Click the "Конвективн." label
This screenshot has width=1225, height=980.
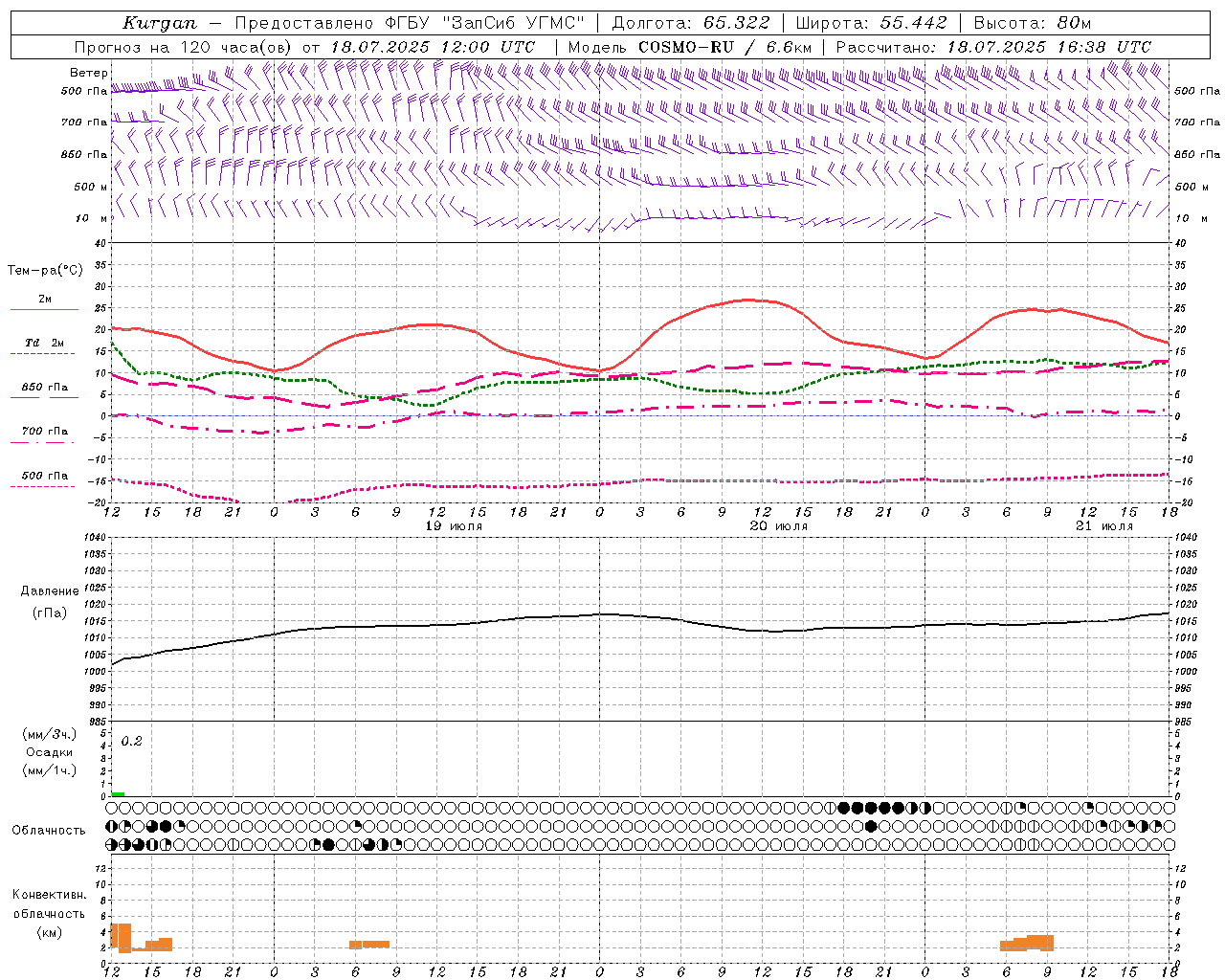50,895
